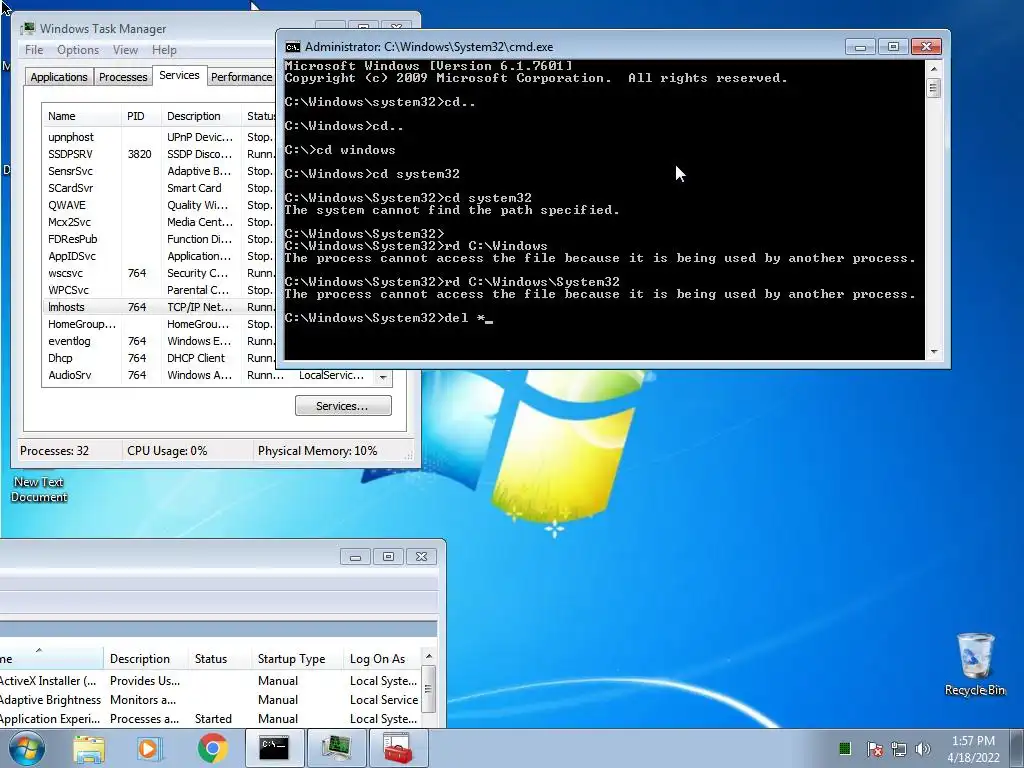The image size is (1024, 768).
Task: Click cmd window scroll down arrow
Action: [x=933, y=351]
